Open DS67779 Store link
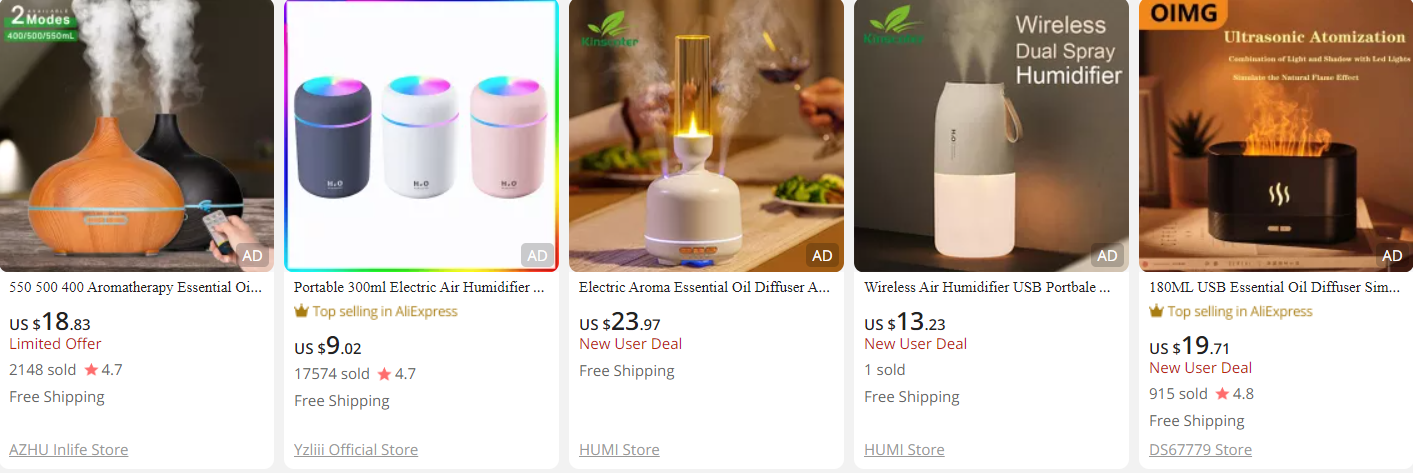 coord(1200,450)
